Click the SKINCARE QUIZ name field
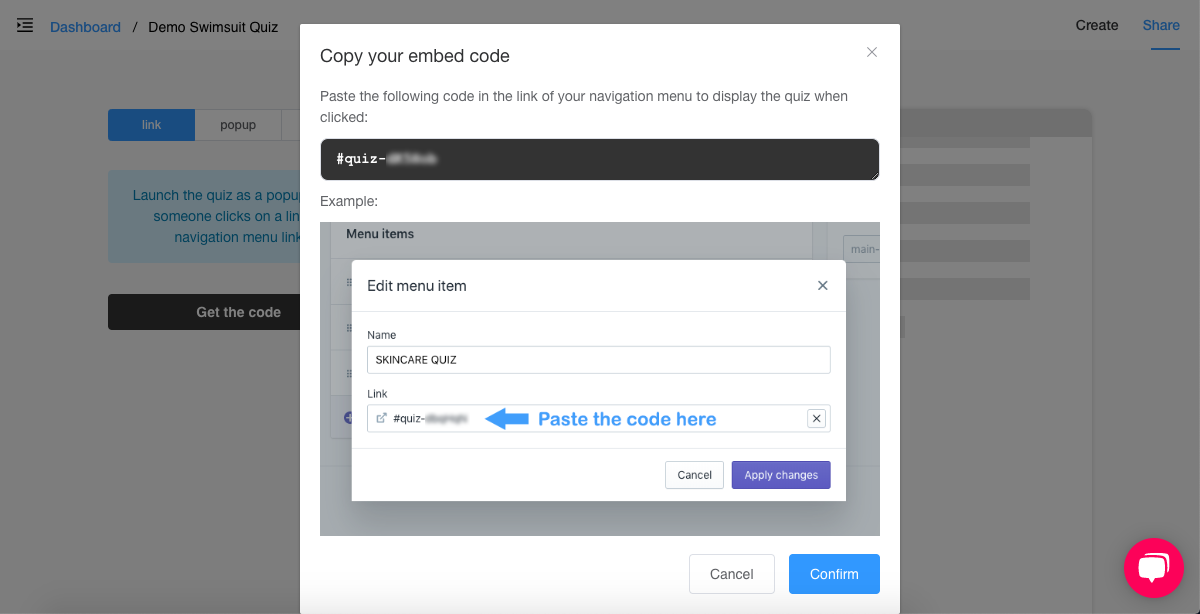Image resolution: width=1200 pixels, height=614 pixels. tap(599, 360)
